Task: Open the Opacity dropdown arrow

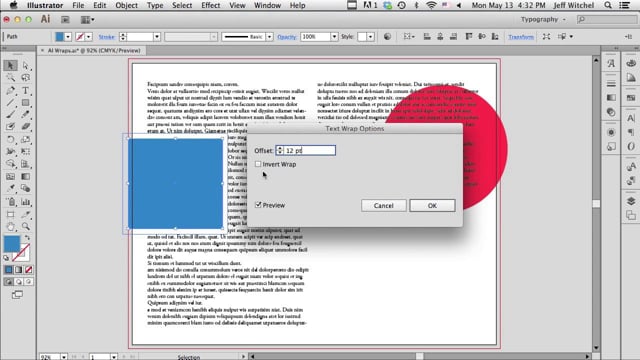Action: click(x=334, y=37)
